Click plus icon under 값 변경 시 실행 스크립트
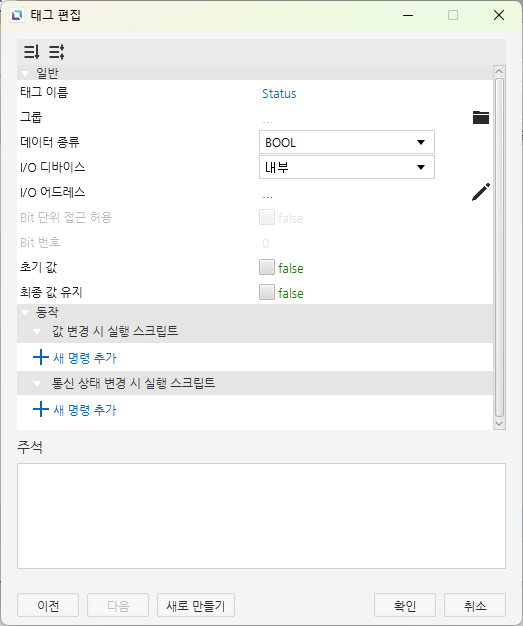 pos(41,357)
